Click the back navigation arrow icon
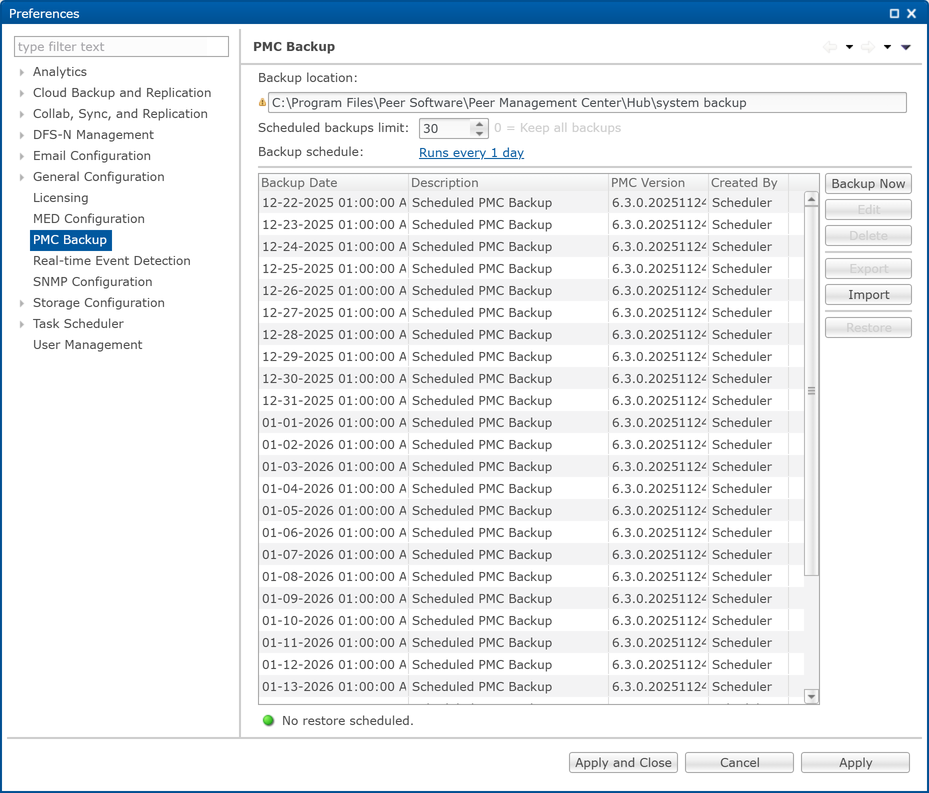929x793 pixels. coord(830,47)
